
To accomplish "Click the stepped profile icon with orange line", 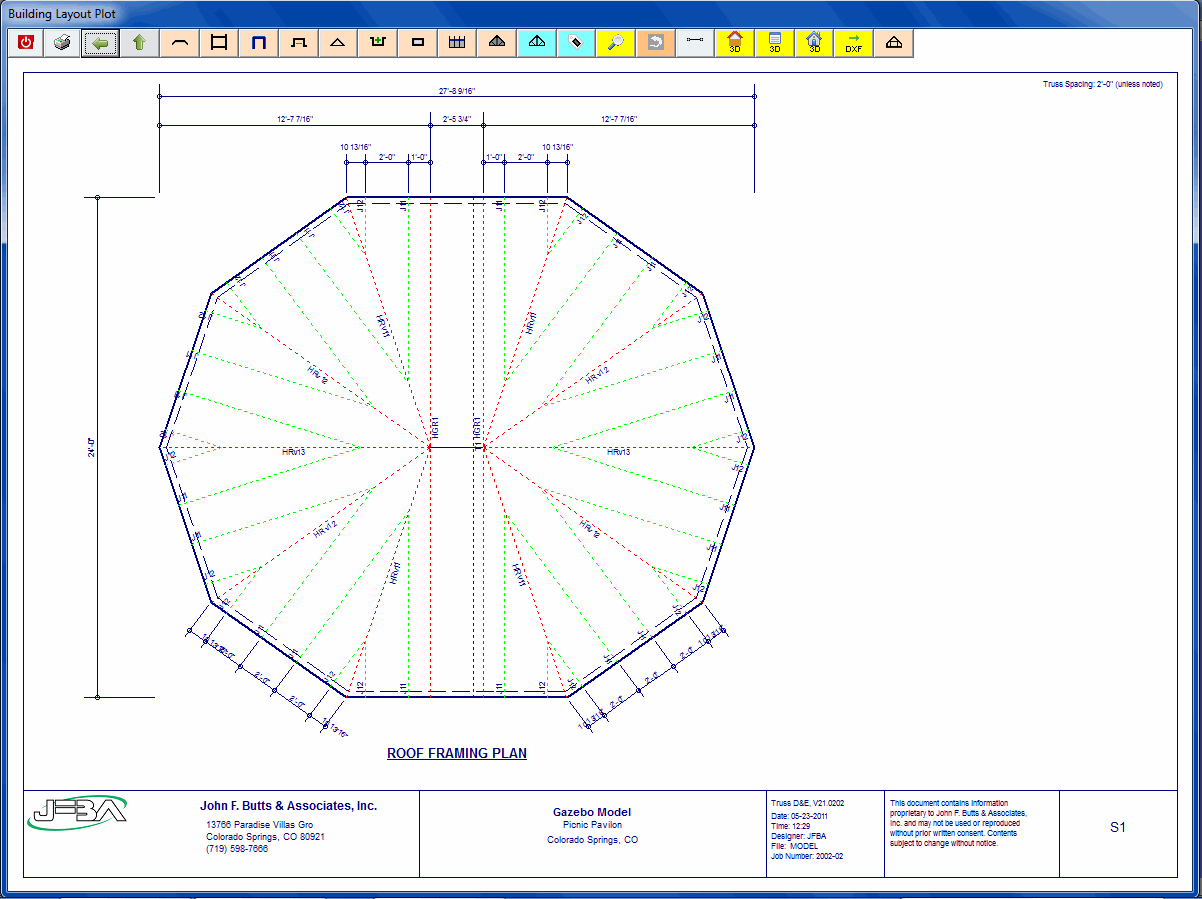I will tap(298, 43).
